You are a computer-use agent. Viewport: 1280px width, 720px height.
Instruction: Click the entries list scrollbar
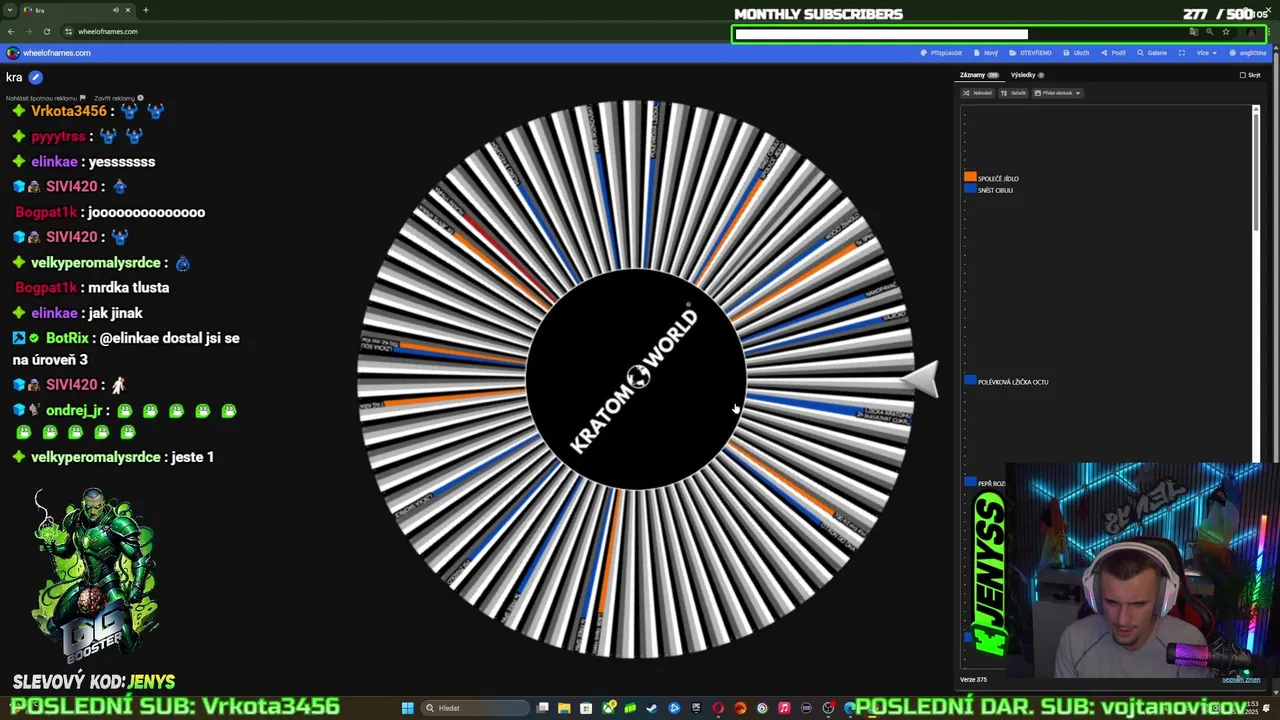(1256, 170)
